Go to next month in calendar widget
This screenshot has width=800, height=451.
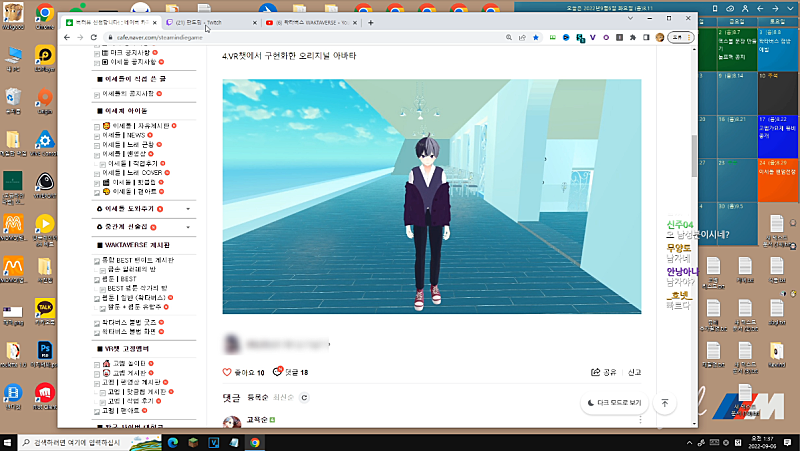pos(776,9)
